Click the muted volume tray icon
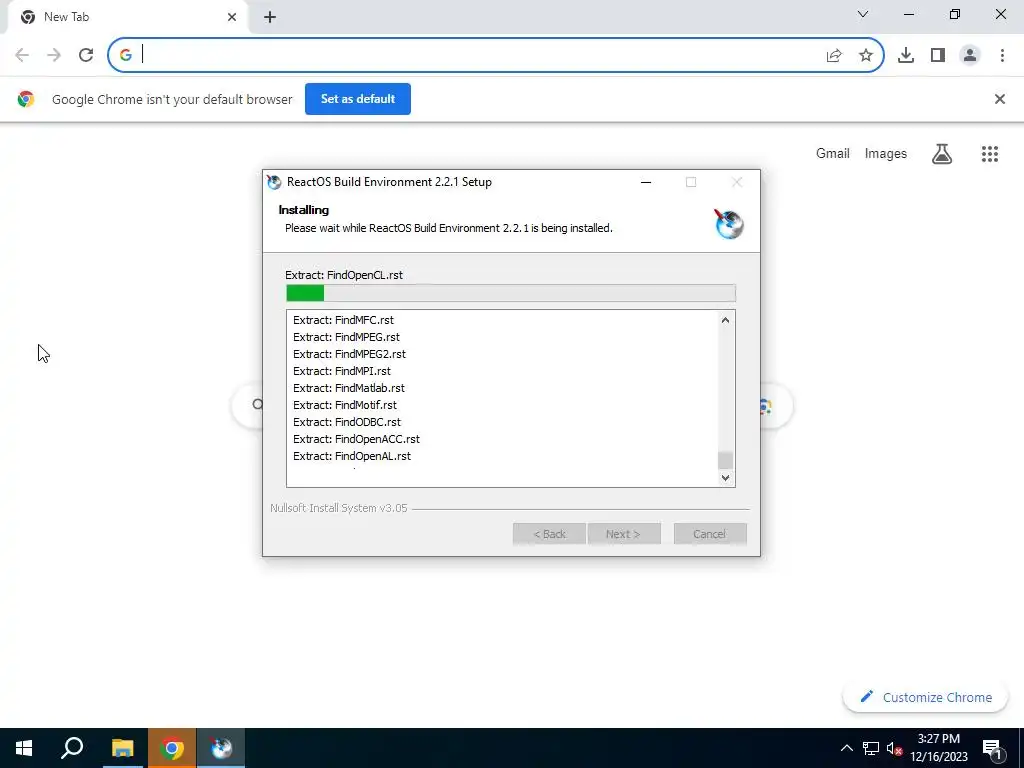Viewport: 1024px width, 768px height. click(x=894, y=748)
